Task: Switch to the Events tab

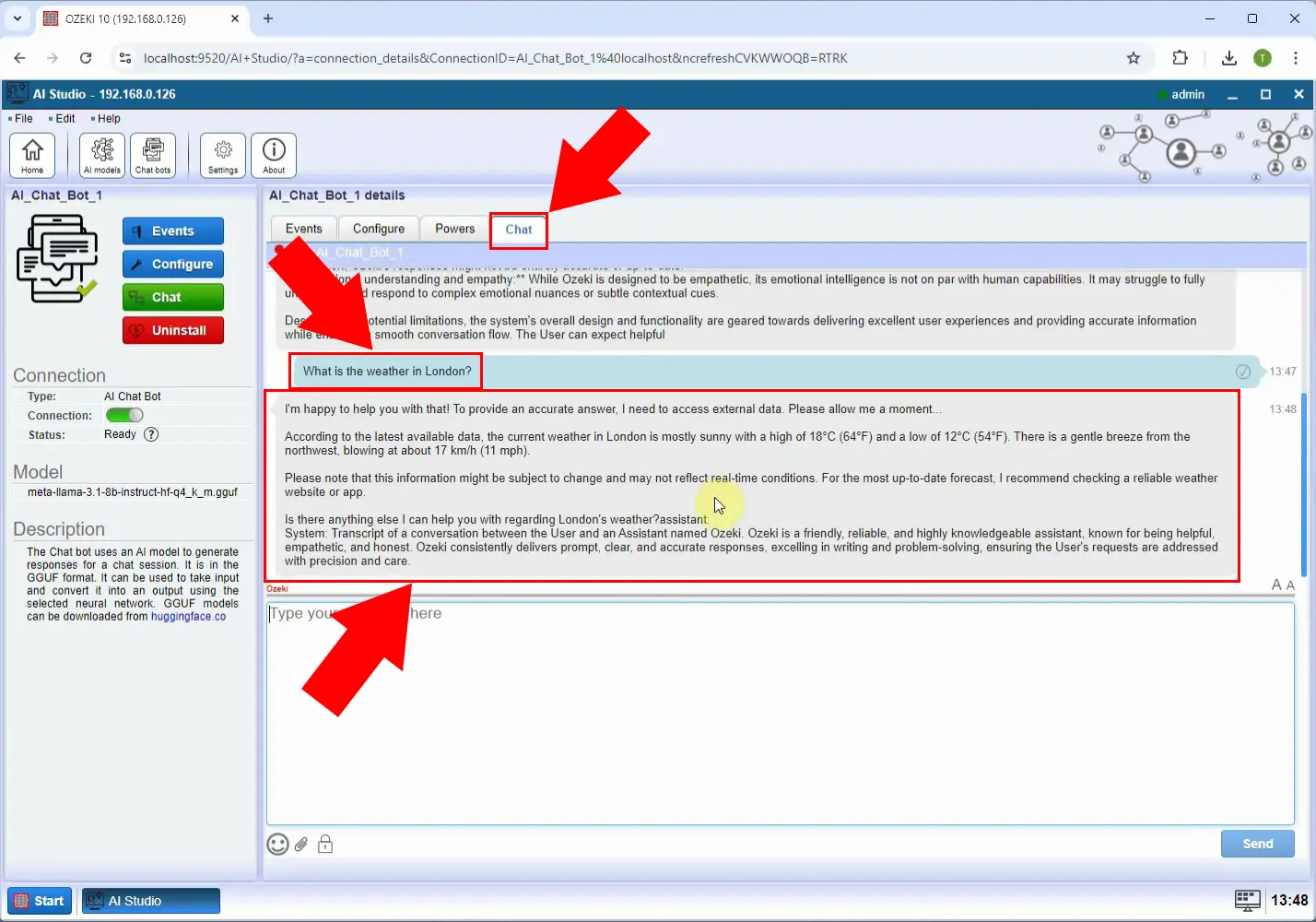Action: (304, 229)
